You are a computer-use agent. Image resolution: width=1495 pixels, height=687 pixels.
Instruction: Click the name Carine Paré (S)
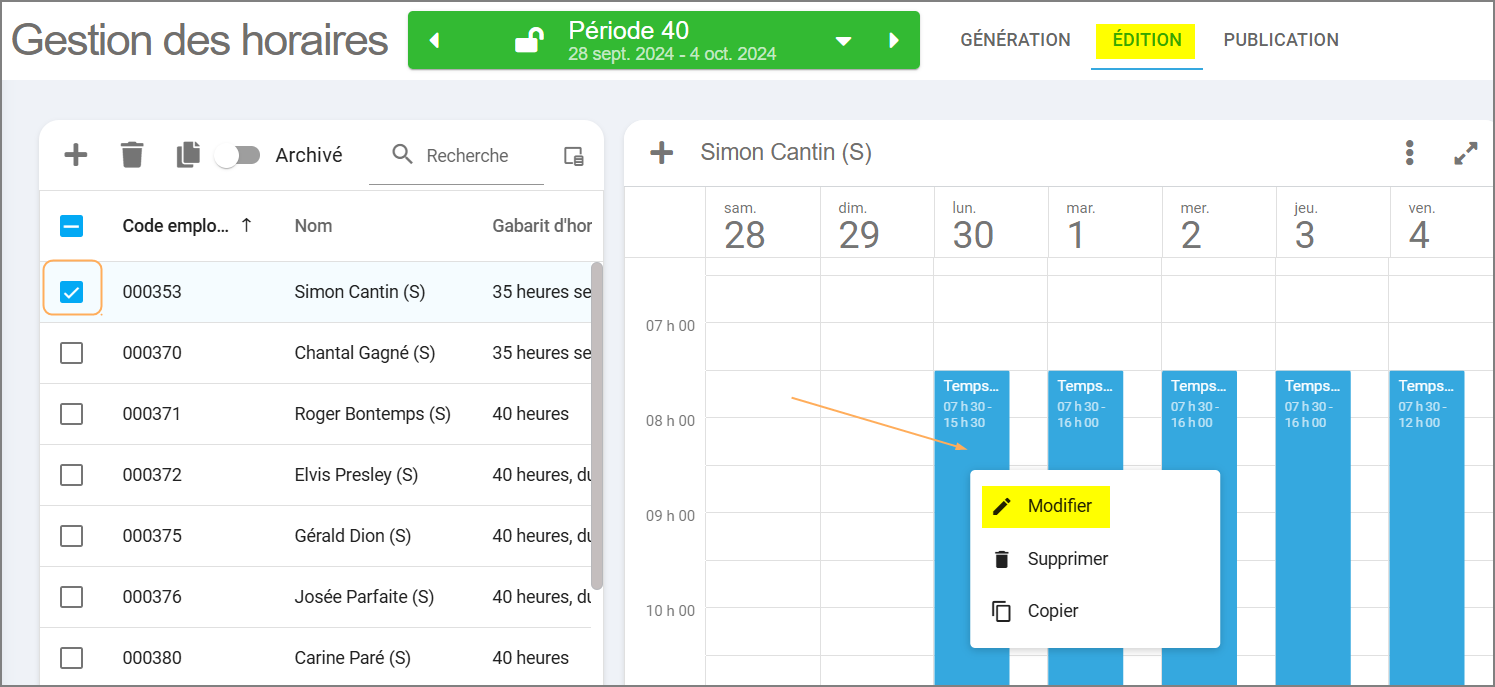coord(353,658)
